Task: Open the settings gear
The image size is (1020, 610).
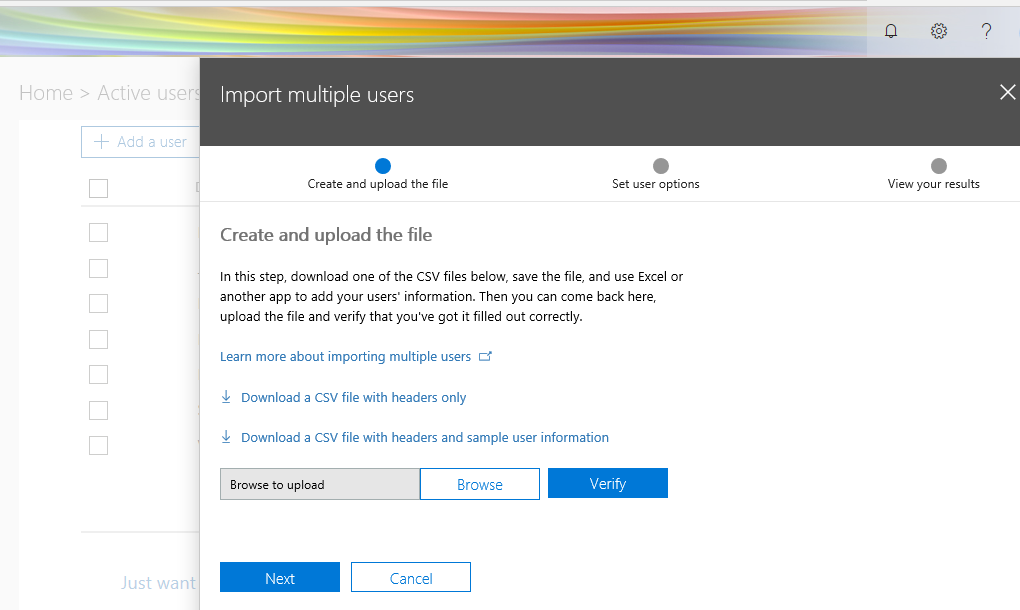Action: 938,31
